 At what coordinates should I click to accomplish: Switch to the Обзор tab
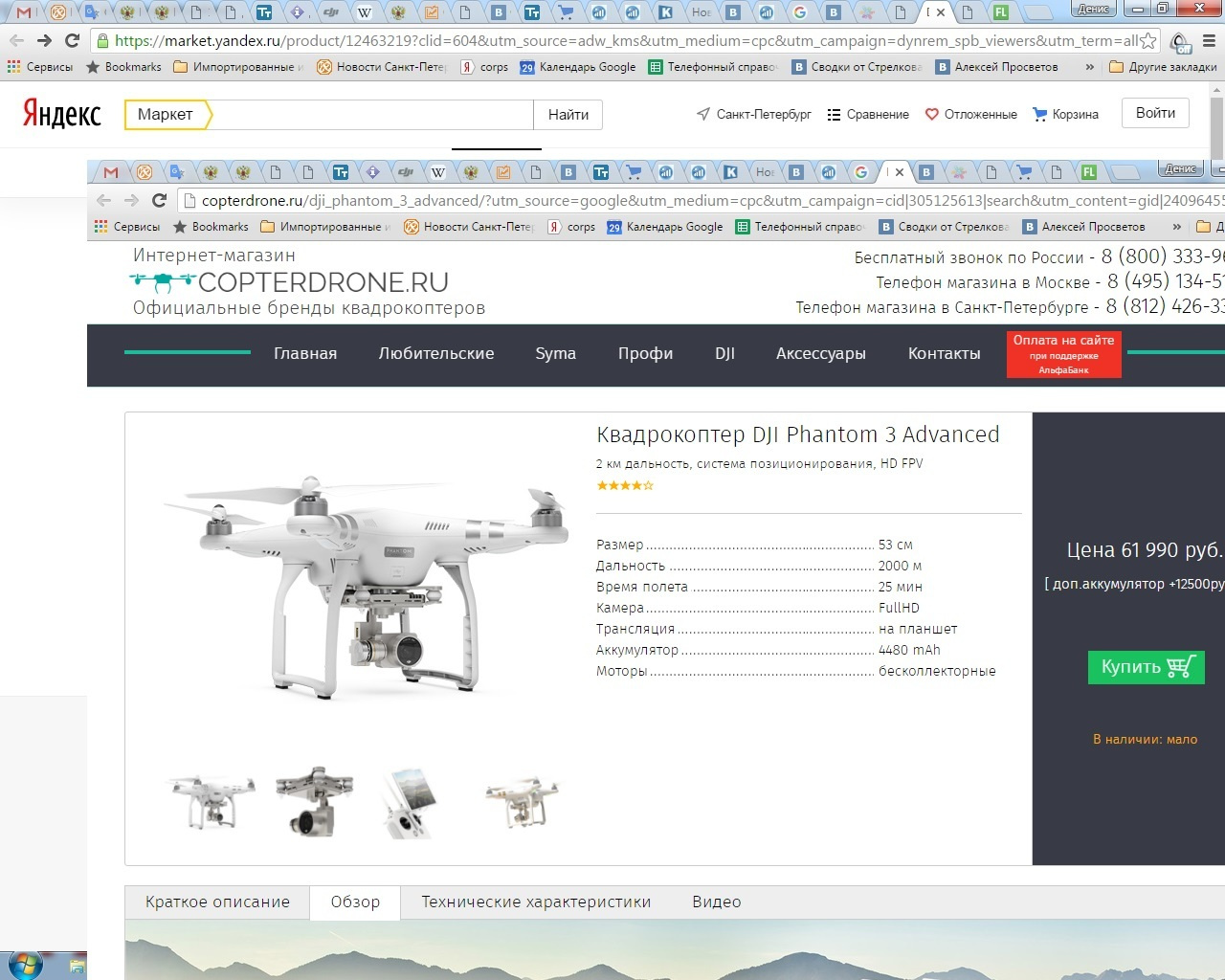click(355, 902)
